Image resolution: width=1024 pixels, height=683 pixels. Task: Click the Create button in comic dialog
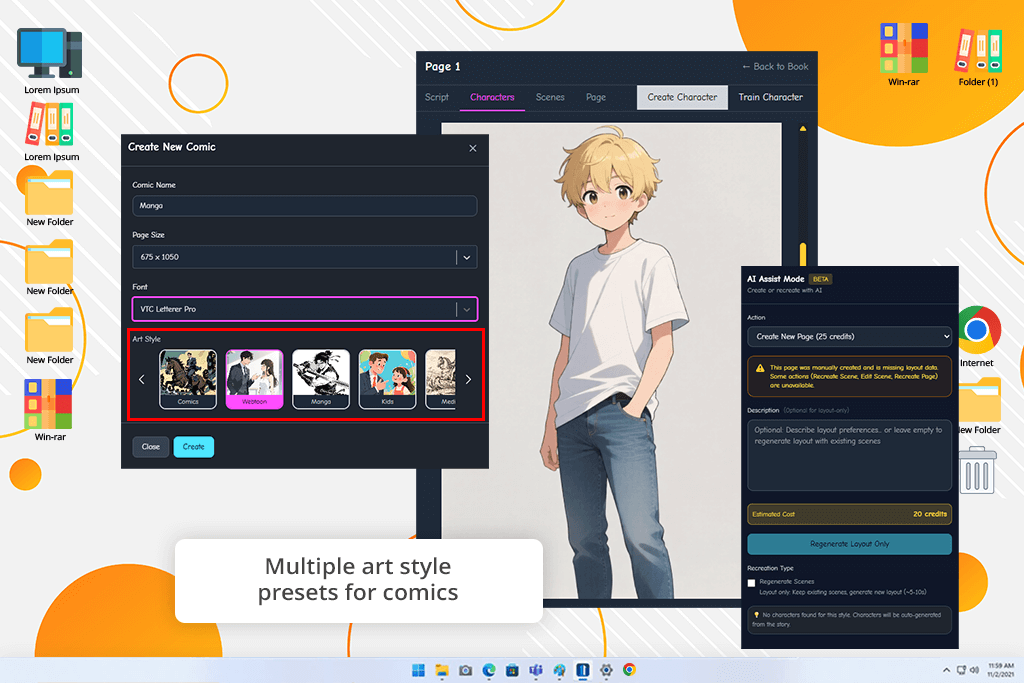(193, 447)
